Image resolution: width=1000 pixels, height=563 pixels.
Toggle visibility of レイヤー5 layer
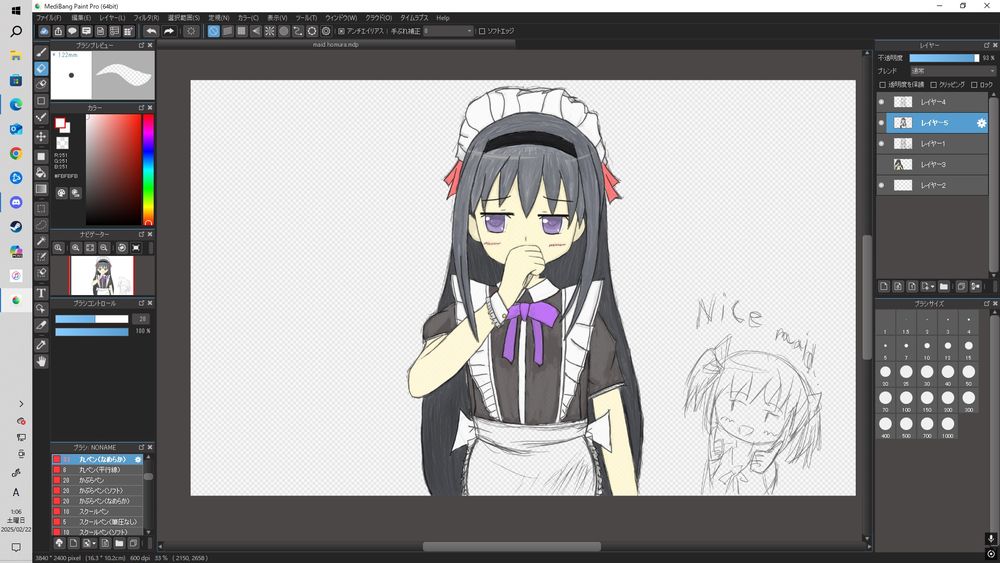pos(881,122)
